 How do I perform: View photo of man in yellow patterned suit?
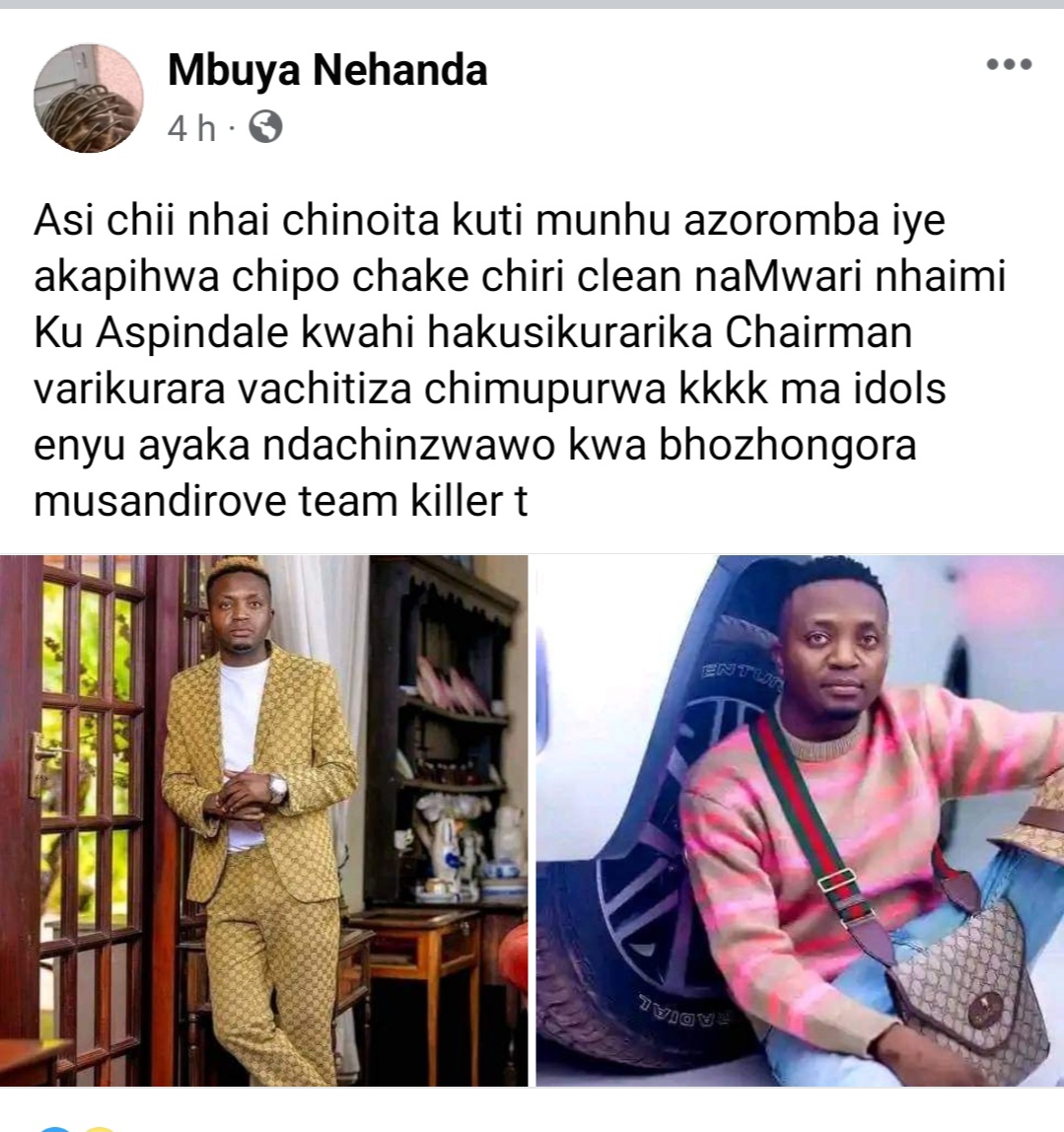pyautogui.click(x=263, y=820)
